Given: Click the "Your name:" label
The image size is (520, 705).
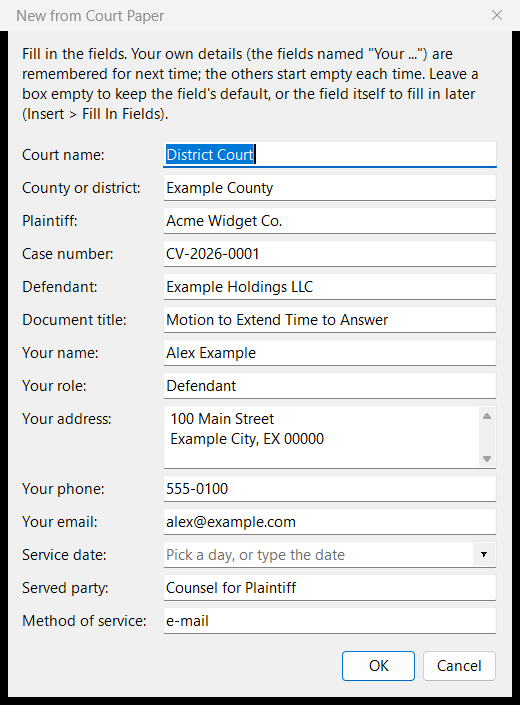Looking at the screenshot, I should 60,352.
